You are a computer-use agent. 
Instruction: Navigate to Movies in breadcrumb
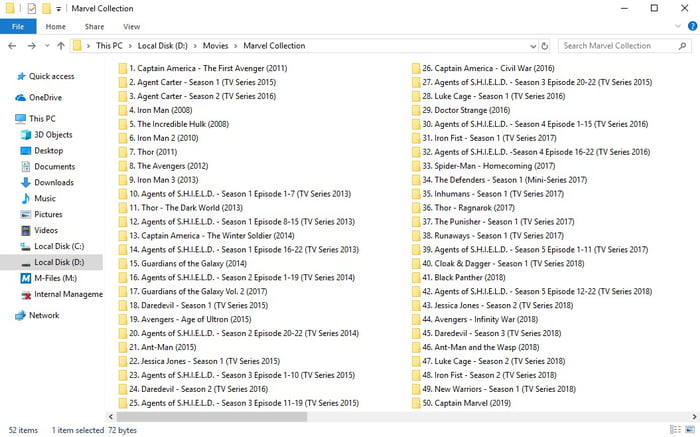pyautogui.click(x=215, y=46)
